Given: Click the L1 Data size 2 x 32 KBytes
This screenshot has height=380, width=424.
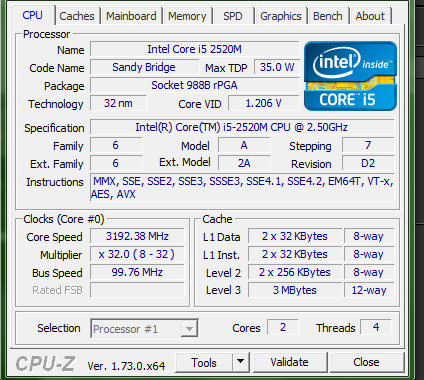Looking at the screenshot, I should (x=295, y=236).
